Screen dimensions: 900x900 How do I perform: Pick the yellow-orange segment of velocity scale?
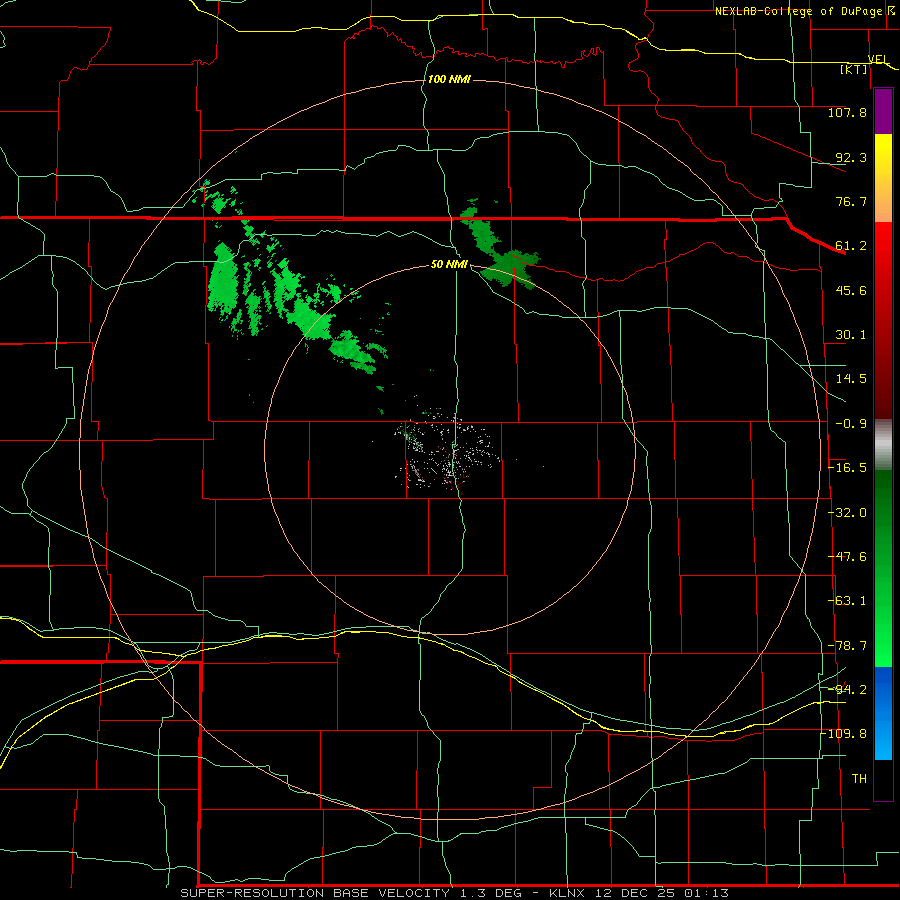point(883,178)
